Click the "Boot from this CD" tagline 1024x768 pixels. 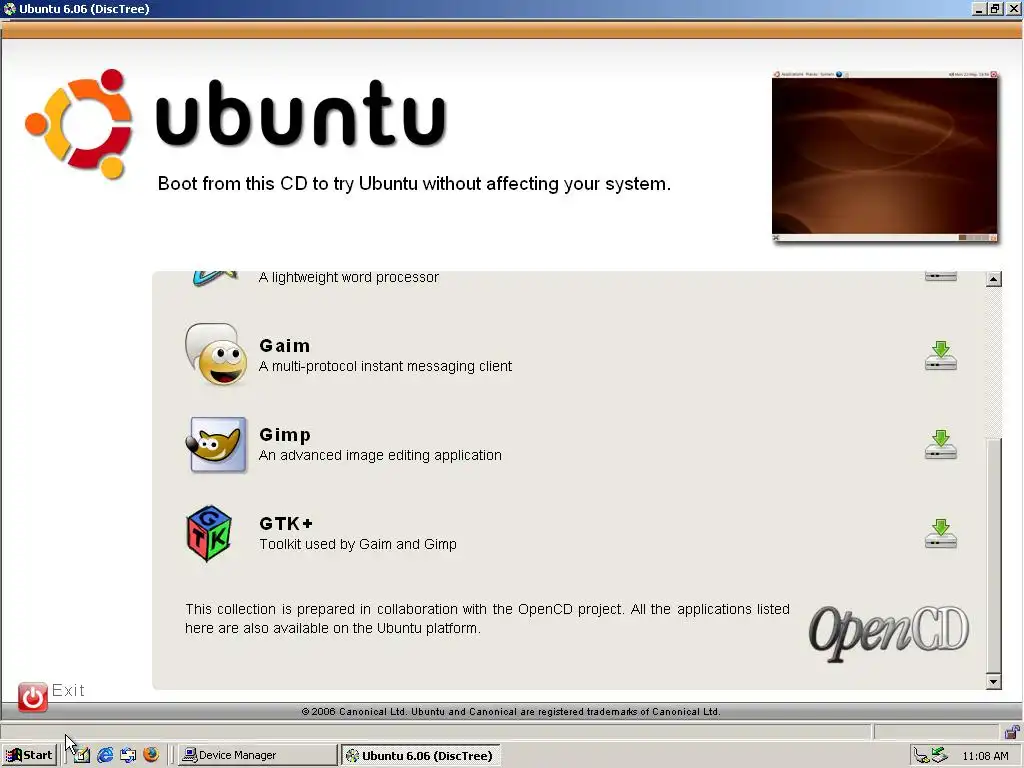(x=414, y=184)
